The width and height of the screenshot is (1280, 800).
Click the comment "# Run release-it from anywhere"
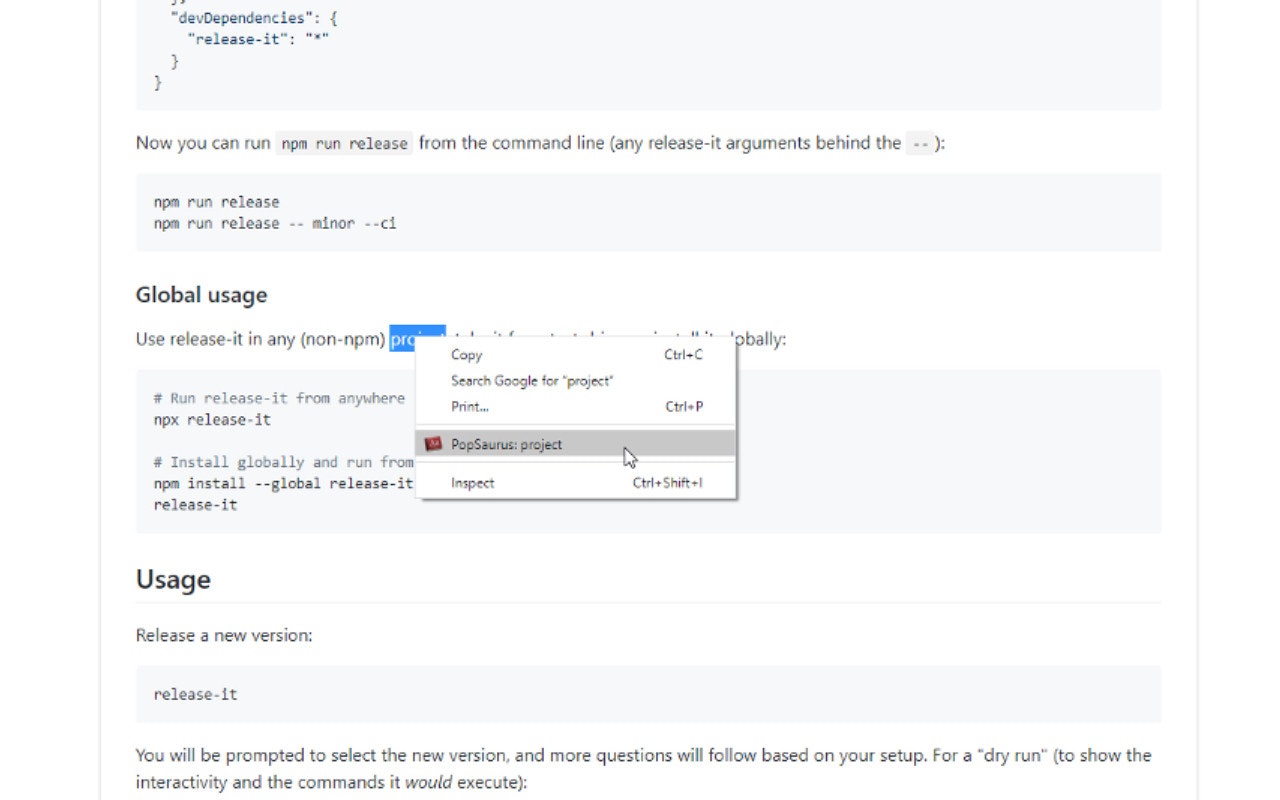tap(279, 398)
